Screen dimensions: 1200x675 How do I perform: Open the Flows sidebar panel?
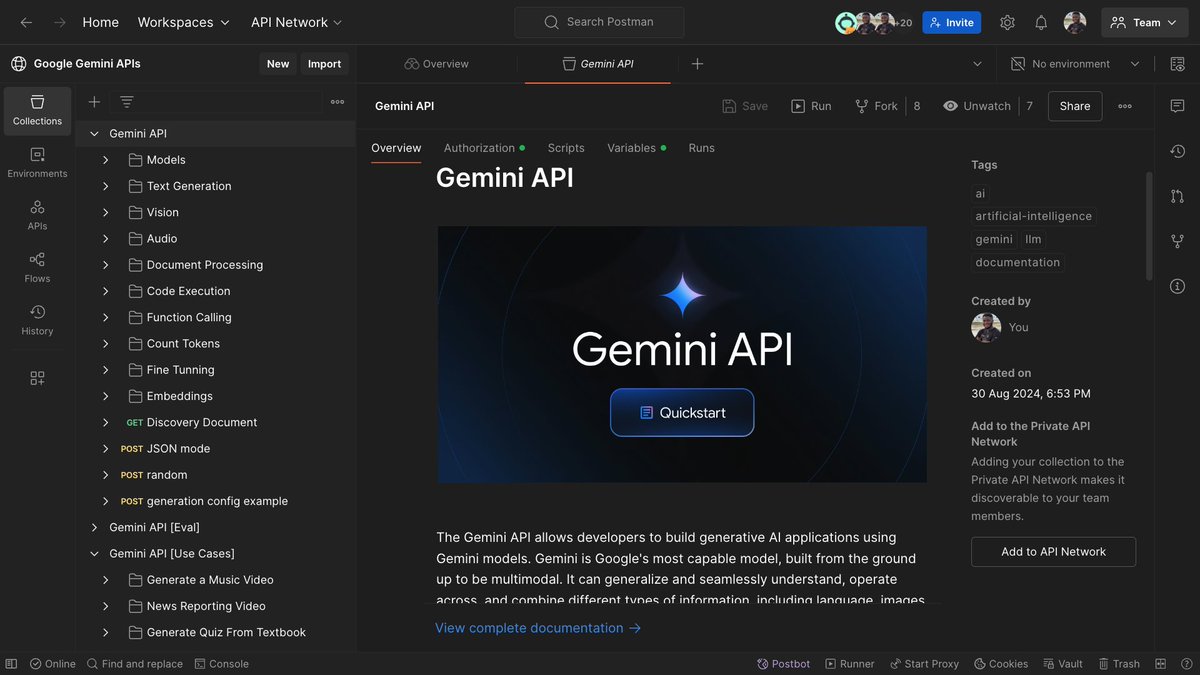[x=37, y=268]
